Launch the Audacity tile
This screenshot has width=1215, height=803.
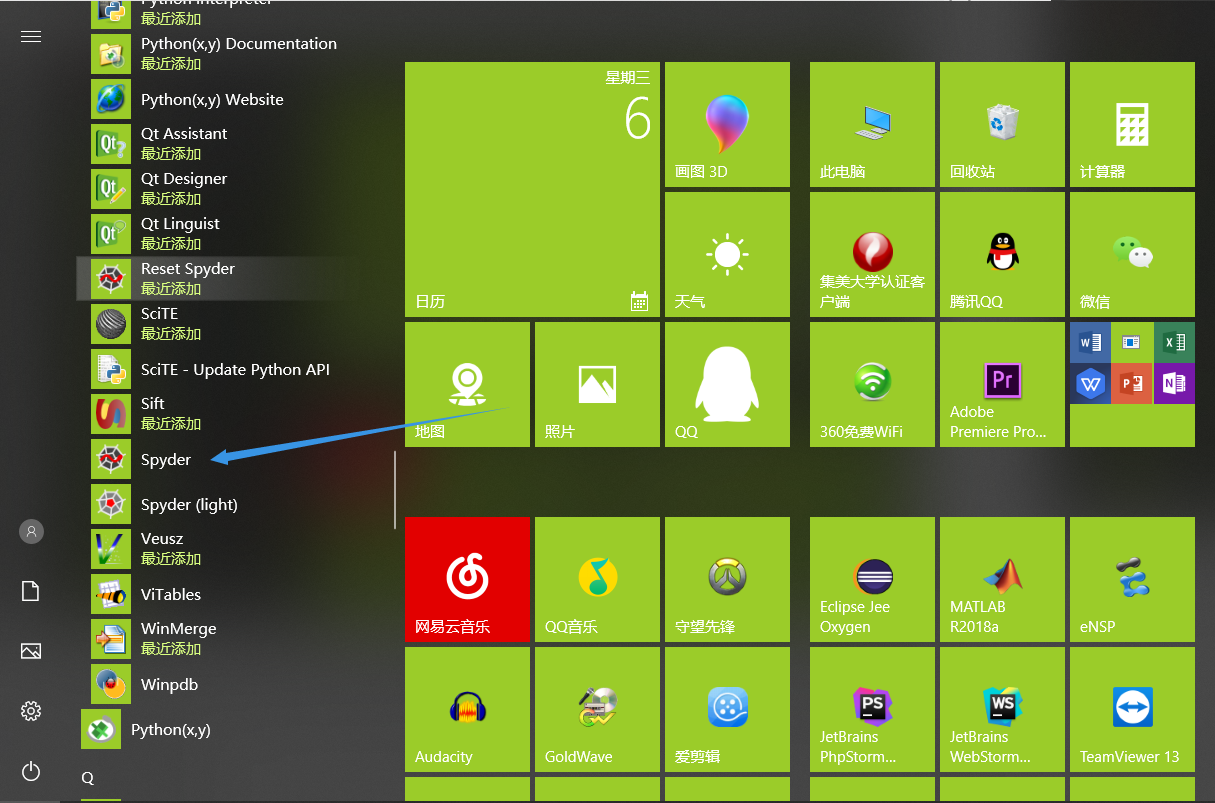[467, 709]
